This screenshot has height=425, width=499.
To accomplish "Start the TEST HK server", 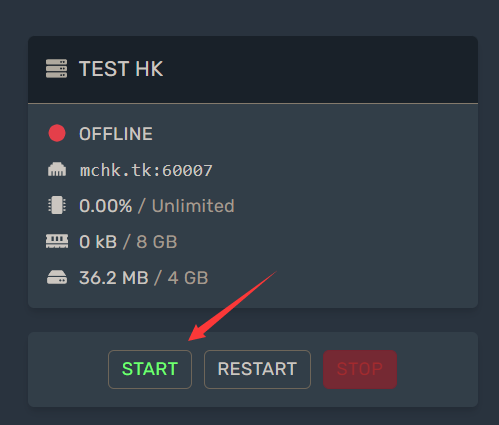I will [150, 369].
